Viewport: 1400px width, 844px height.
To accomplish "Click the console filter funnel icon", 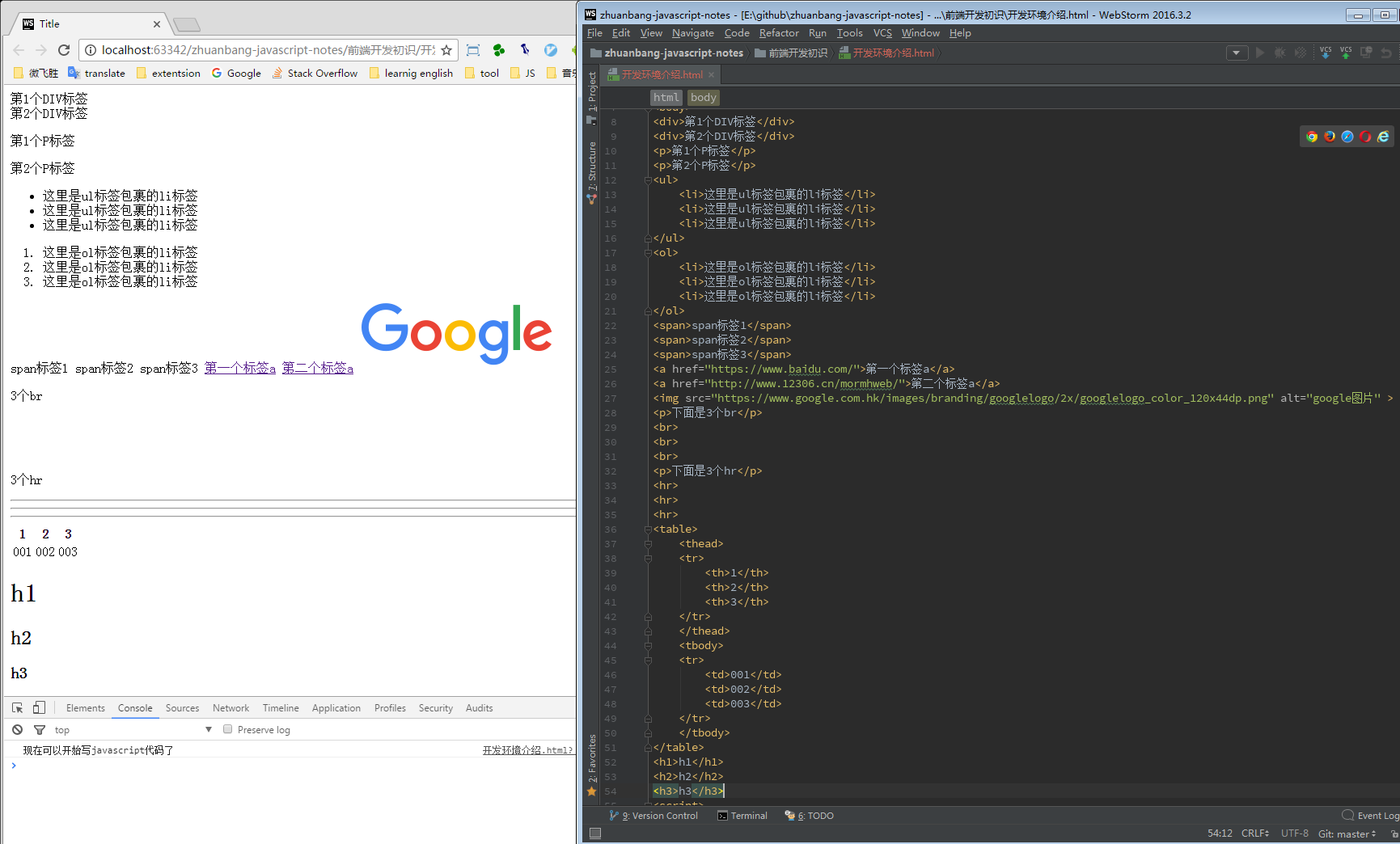I will [39, 730].
